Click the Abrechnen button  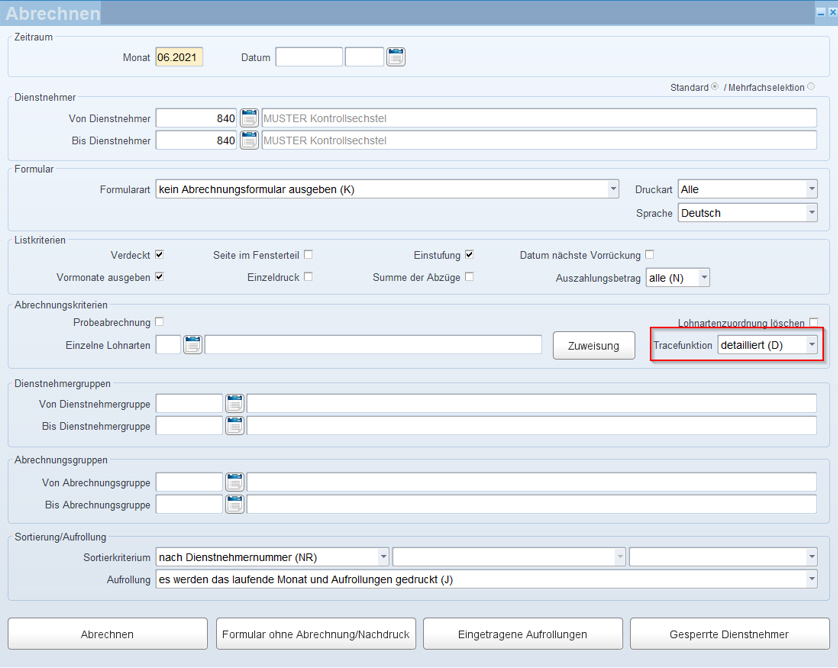[x=107, y=634]
